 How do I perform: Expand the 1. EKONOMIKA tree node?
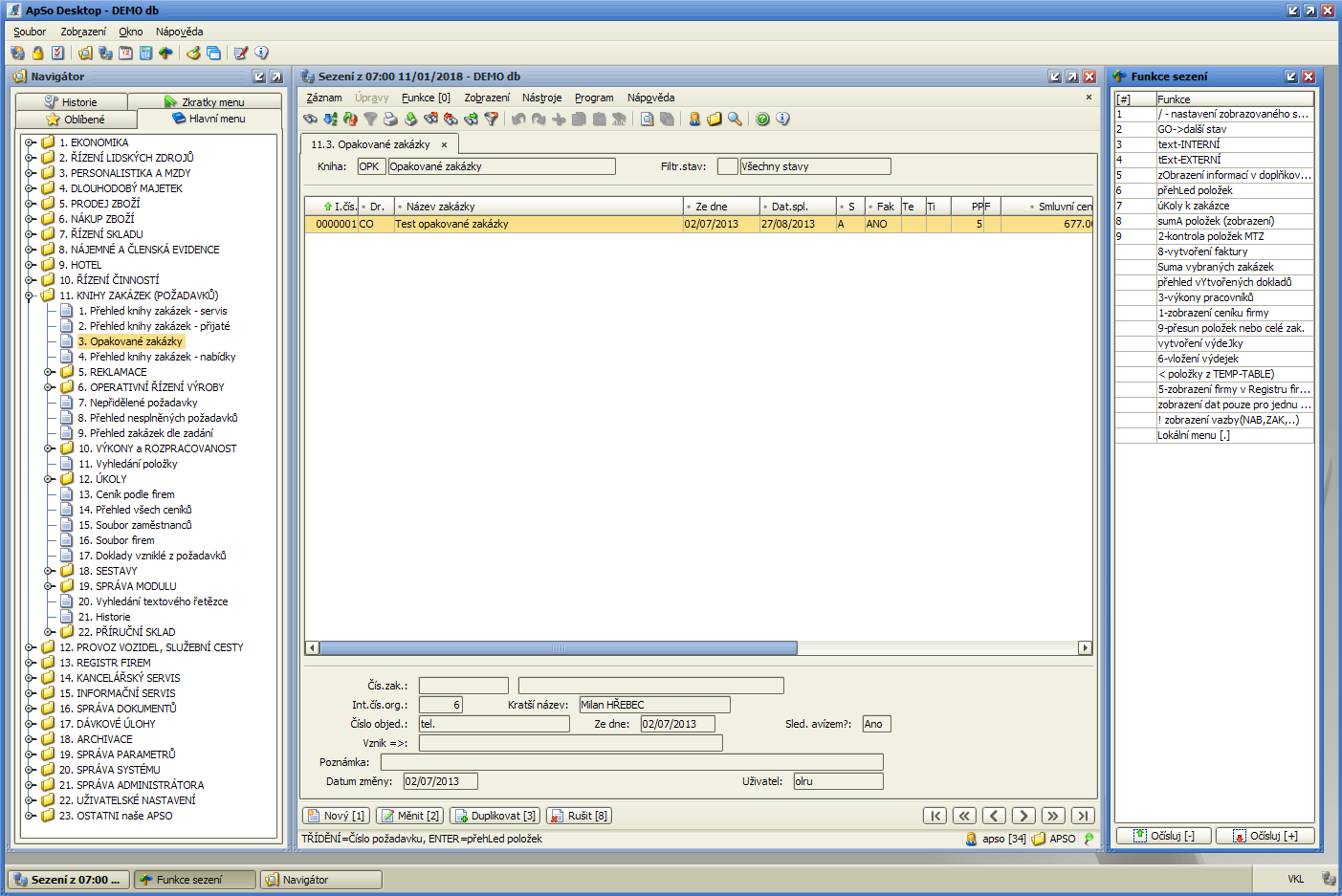pyautogui.click(x=30, y=142)
